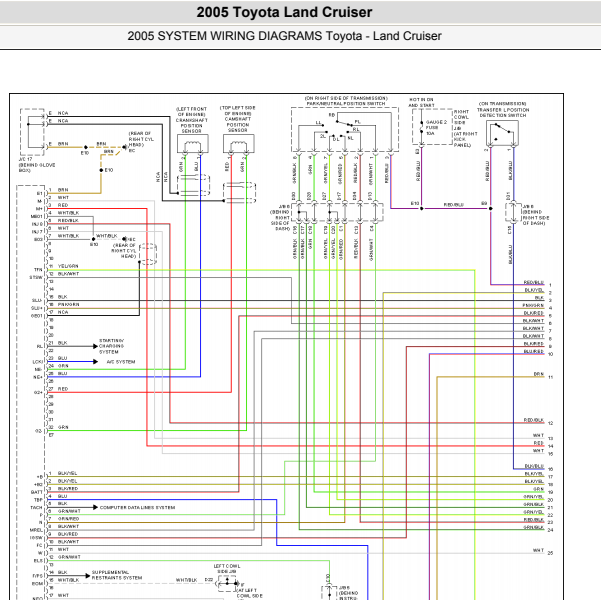This screenshot has width=601, height=600.
Task: Select the "TFN" terminal name
Action: coord(38,270)
